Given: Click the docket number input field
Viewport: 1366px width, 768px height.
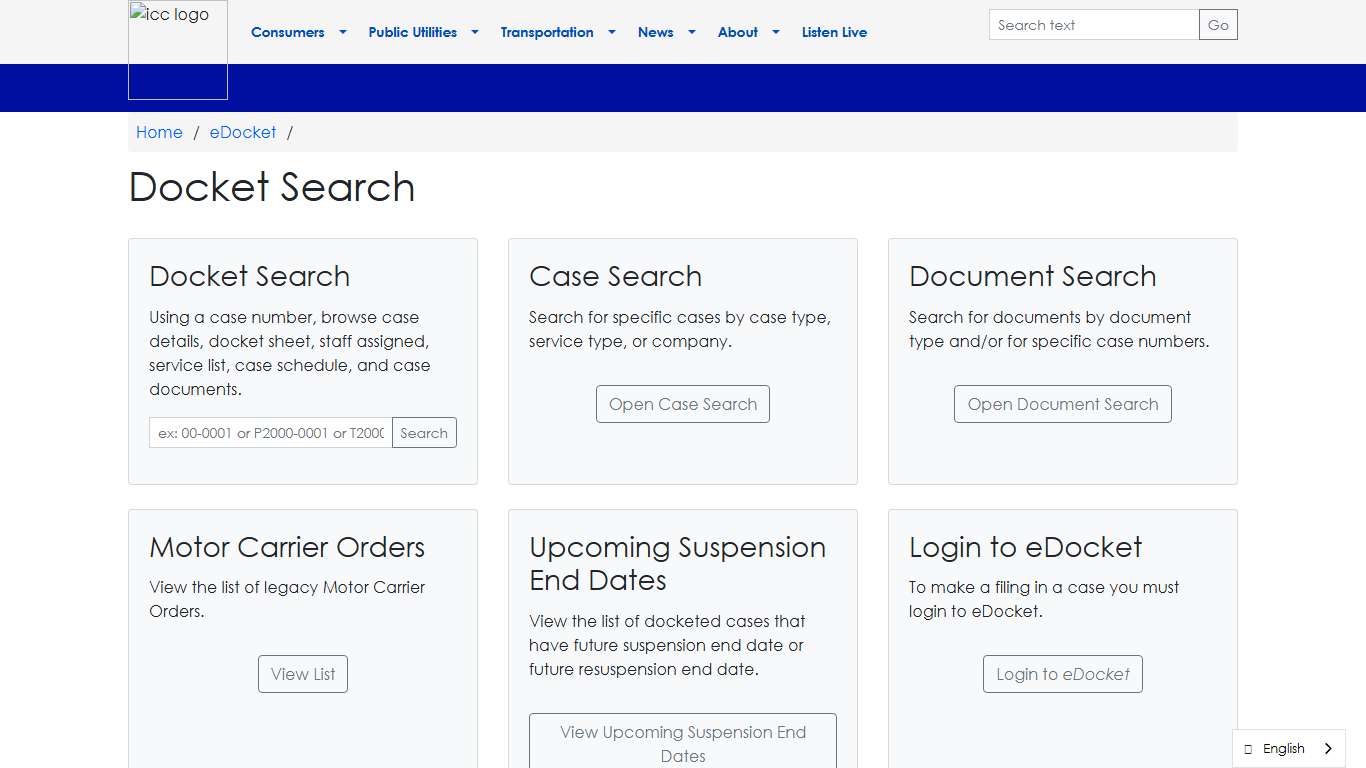Looking at the screenshot, I should pyautogui.click(x=270, y=432).
